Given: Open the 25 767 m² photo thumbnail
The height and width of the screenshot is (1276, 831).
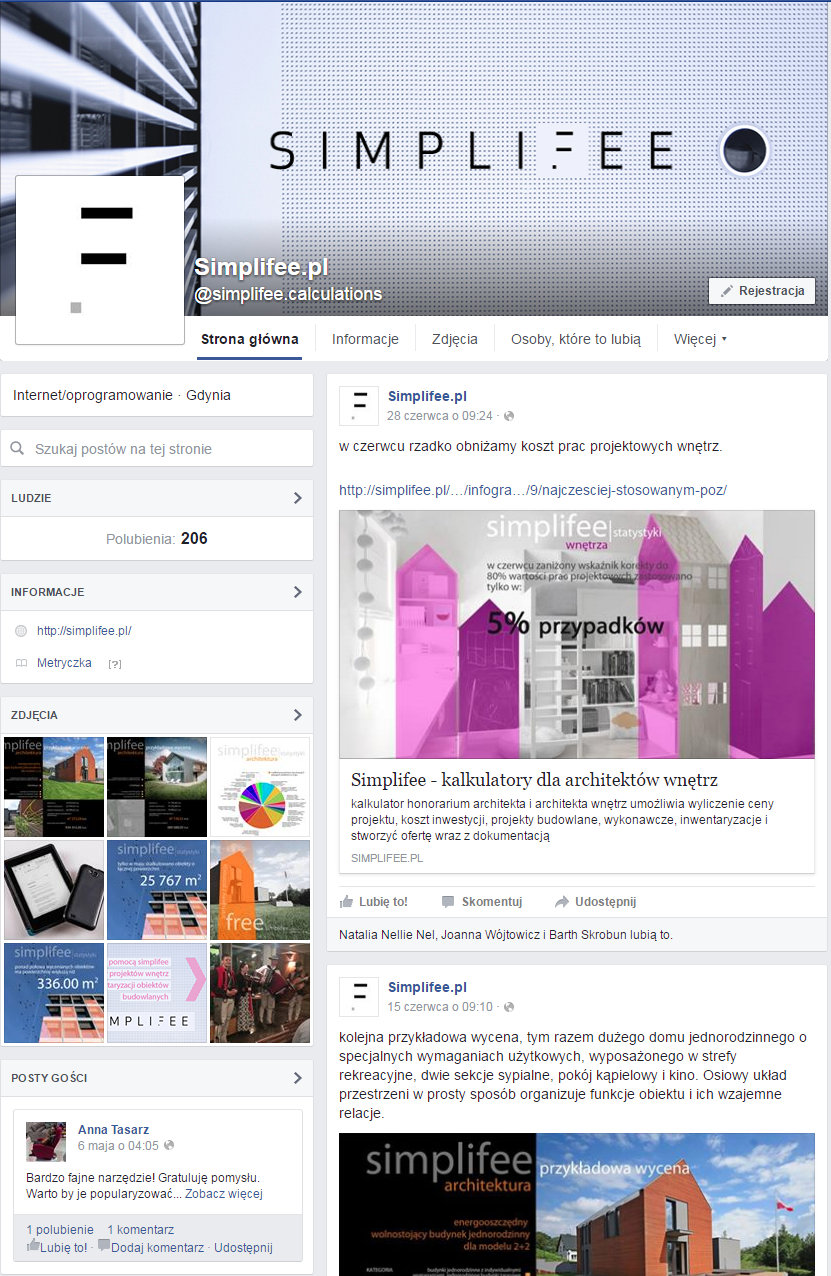Looking at the screenshot, I should coord(157,890).
